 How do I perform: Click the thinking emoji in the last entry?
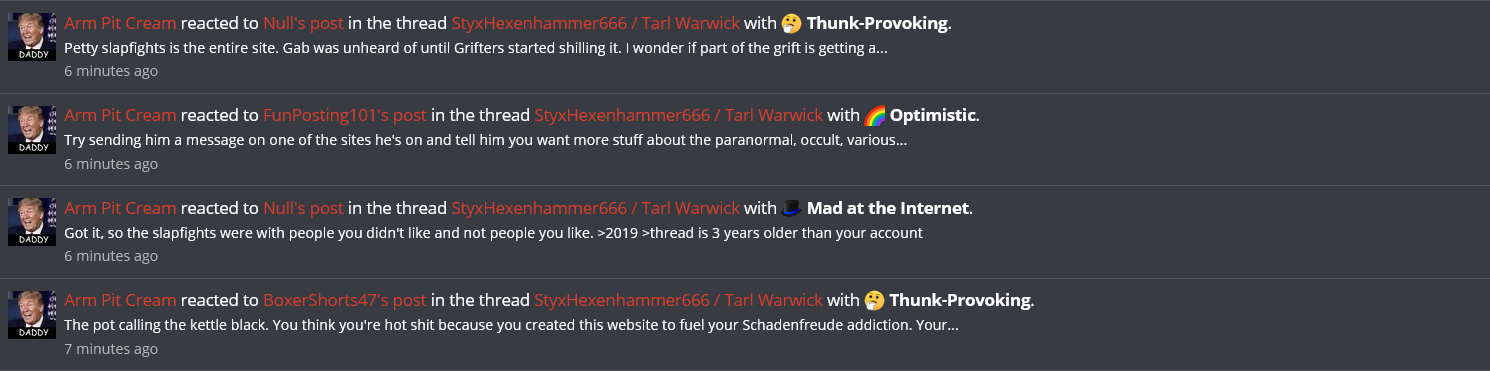pos(874,300)
